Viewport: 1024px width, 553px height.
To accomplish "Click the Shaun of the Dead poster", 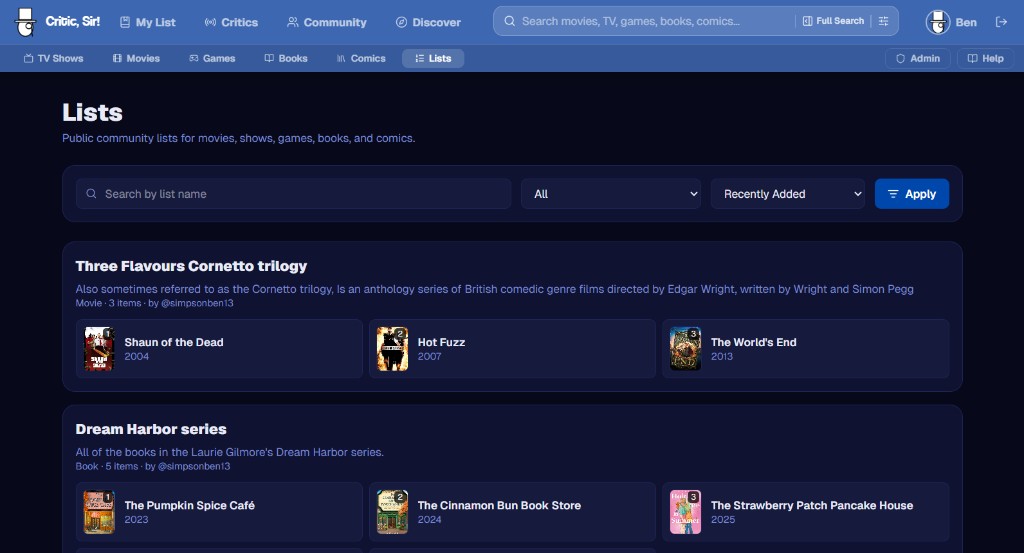I will point(99,349).
